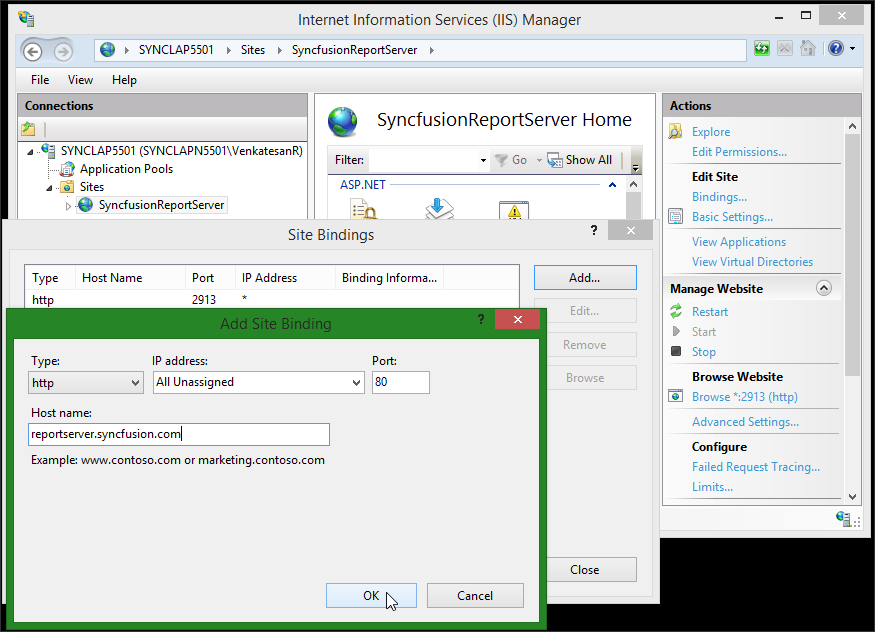
Task: Click the IP Address column header
Action: 285,278
